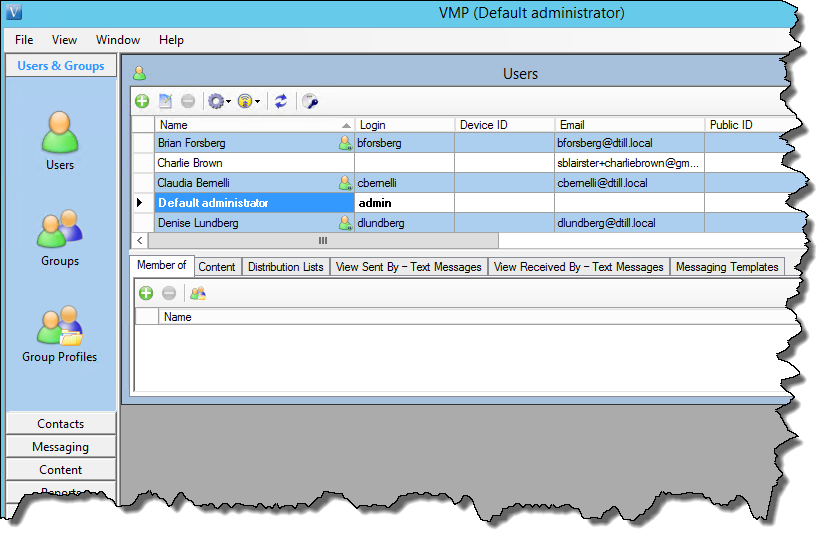This screenshot has width=834, height=548.
Task: Click the green Add user icon in Users toolbar
Action: 143,101
